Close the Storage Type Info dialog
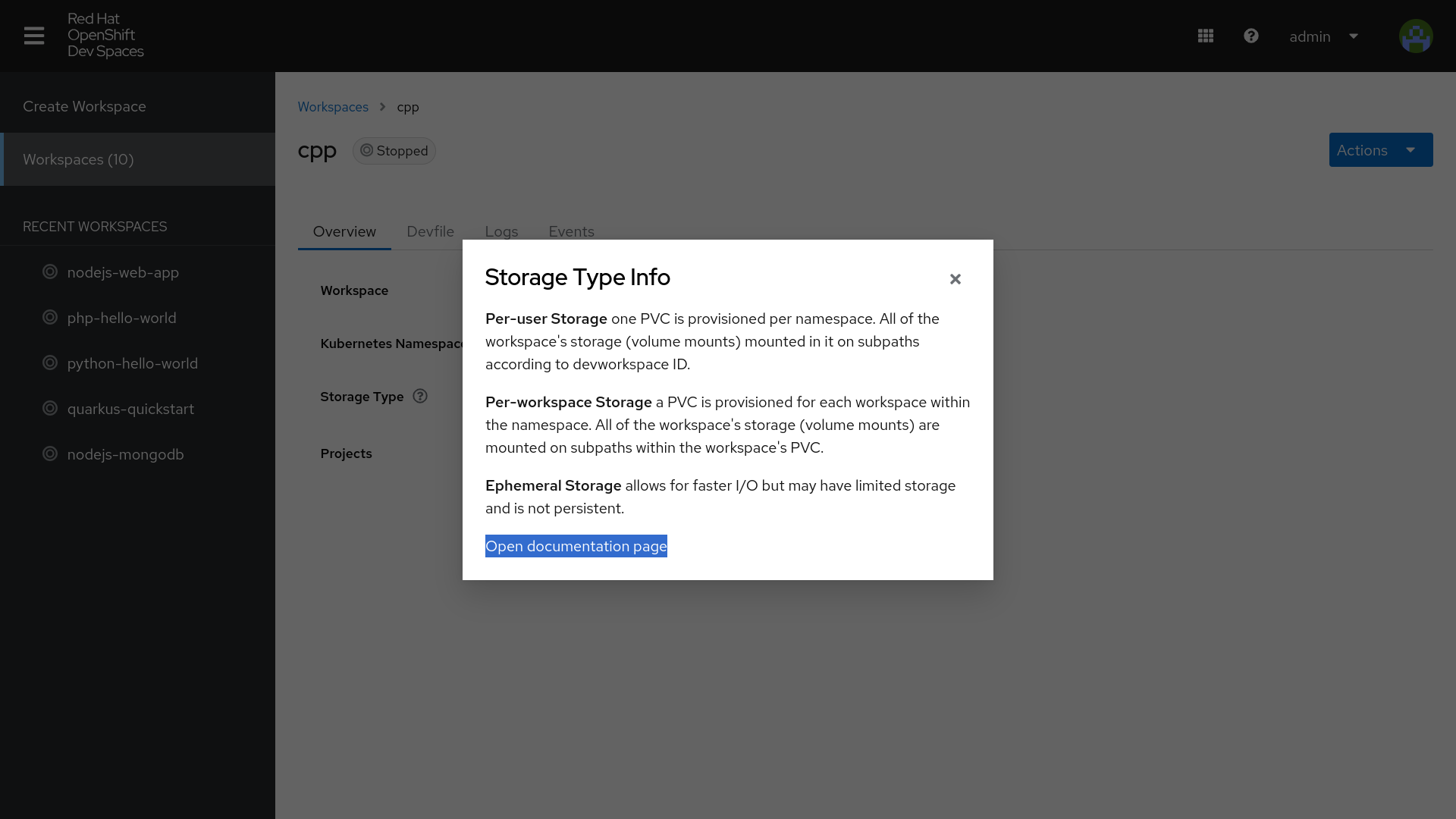1456x819 pixels. (x=955, y=279)
